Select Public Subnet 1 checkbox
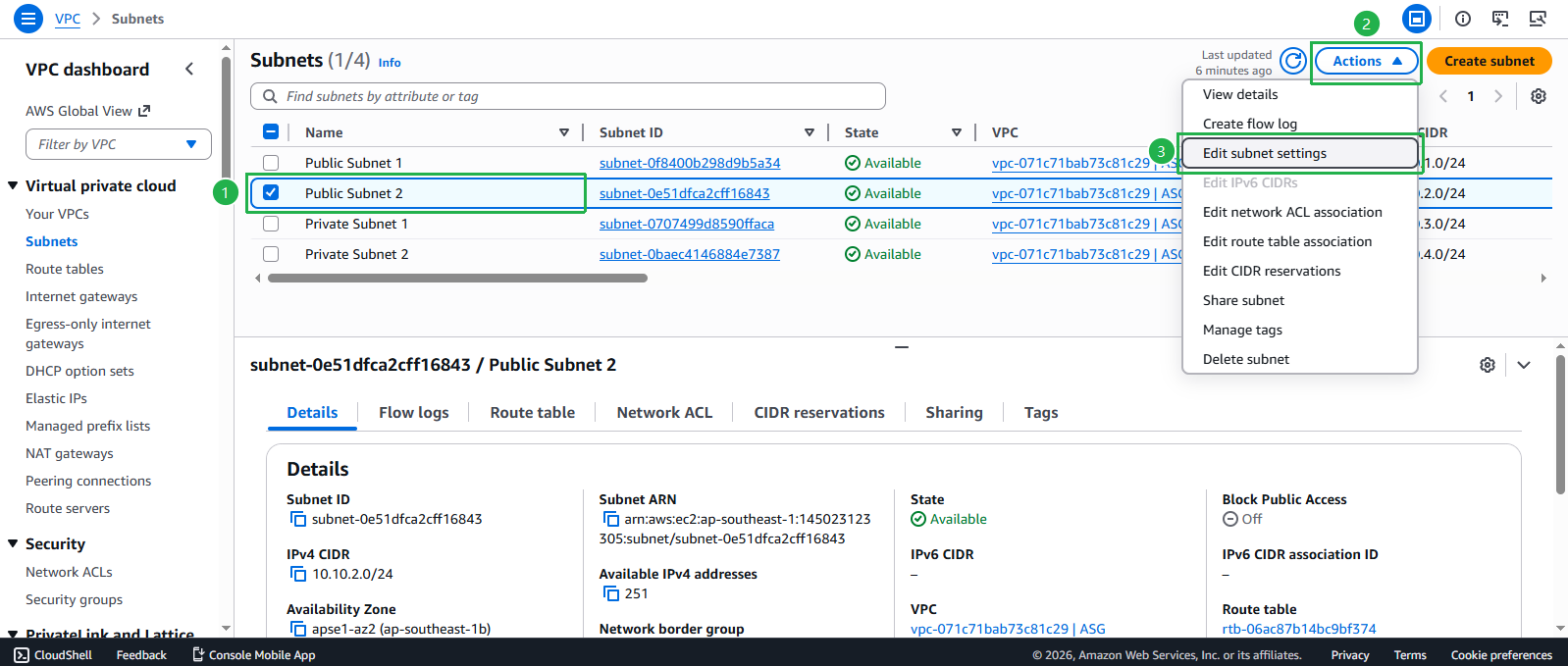Screen dimensions: 1568x666 (x=271, y=163)
